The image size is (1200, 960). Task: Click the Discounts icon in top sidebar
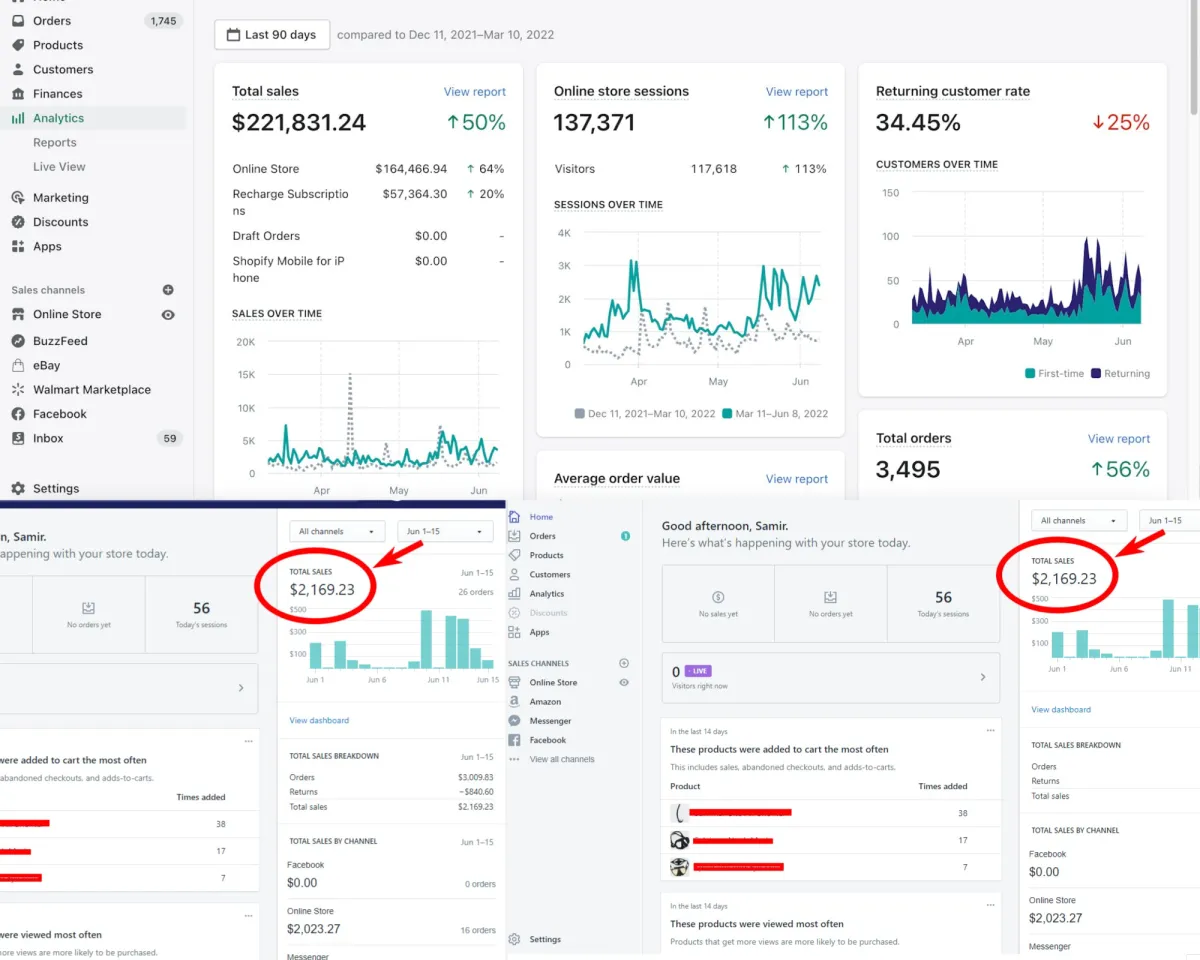point(18,222)
